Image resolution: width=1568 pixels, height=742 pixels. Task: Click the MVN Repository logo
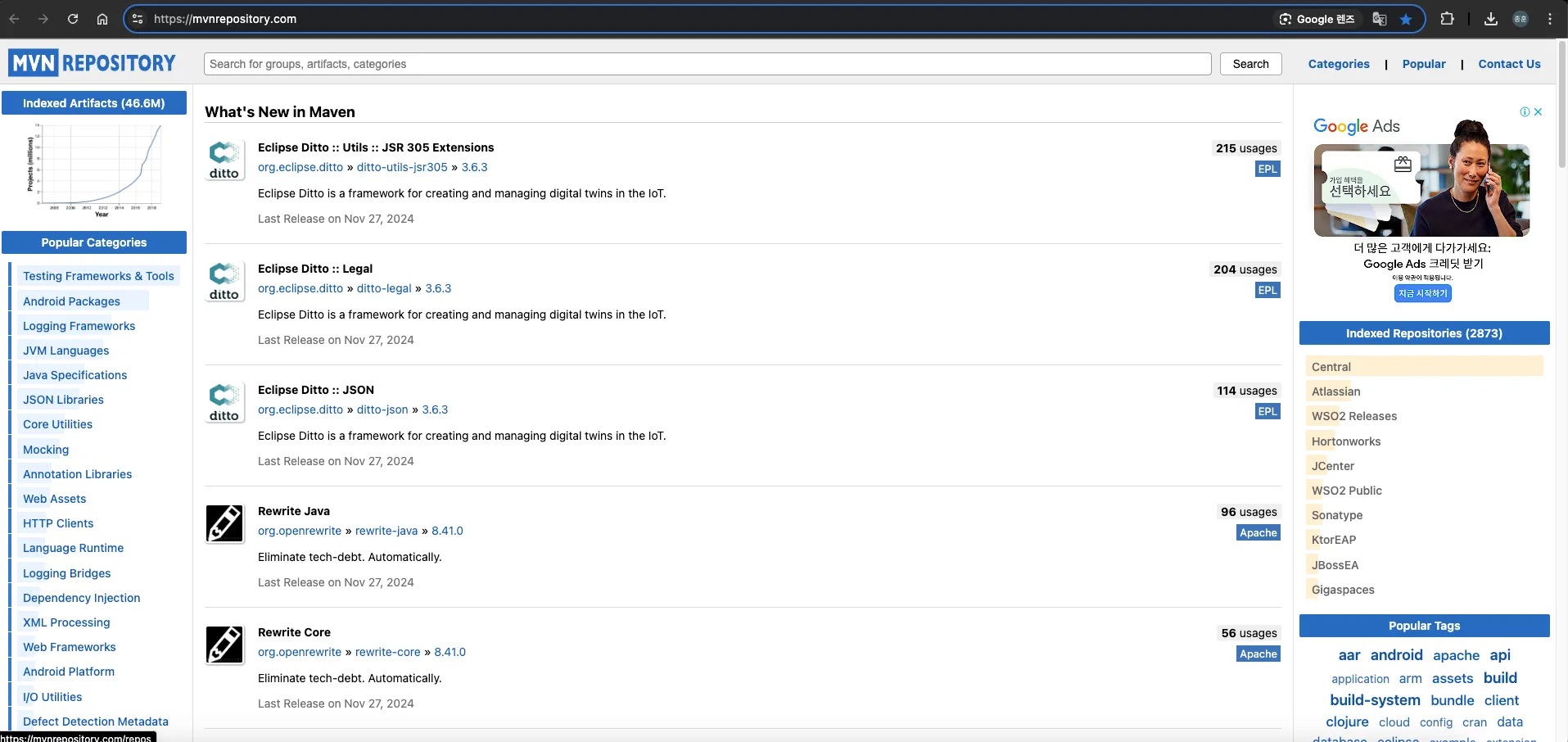click(93, 63)
